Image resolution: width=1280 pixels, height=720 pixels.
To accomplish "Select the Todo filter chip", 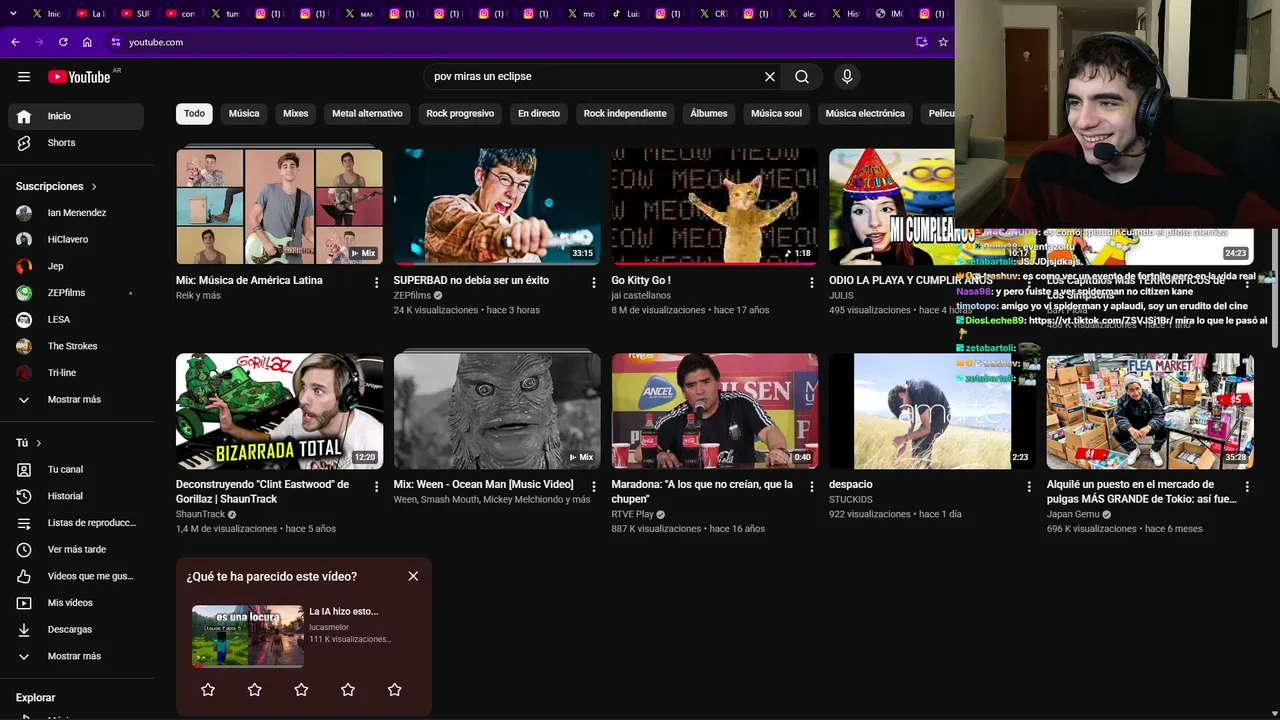I will point(194,114).
